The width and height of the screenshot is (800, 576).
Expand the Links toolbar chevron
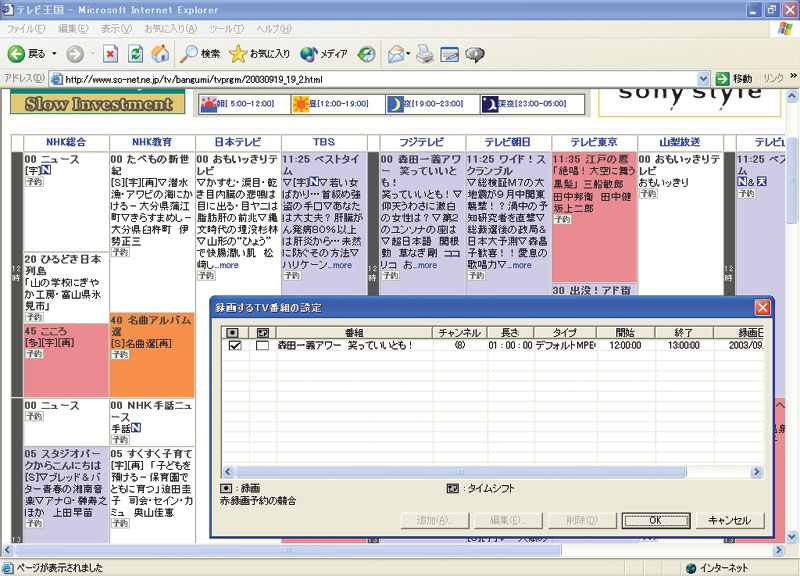click(793, 76)
